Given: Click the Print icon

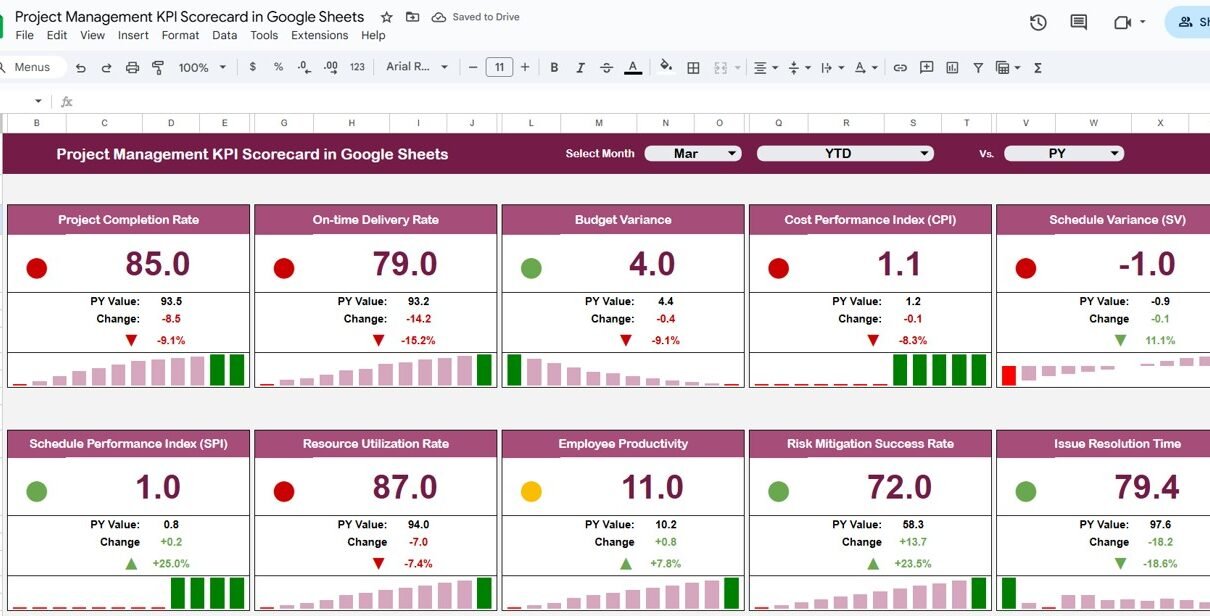Looking at the screenshot, I should [x=132, y=68].
